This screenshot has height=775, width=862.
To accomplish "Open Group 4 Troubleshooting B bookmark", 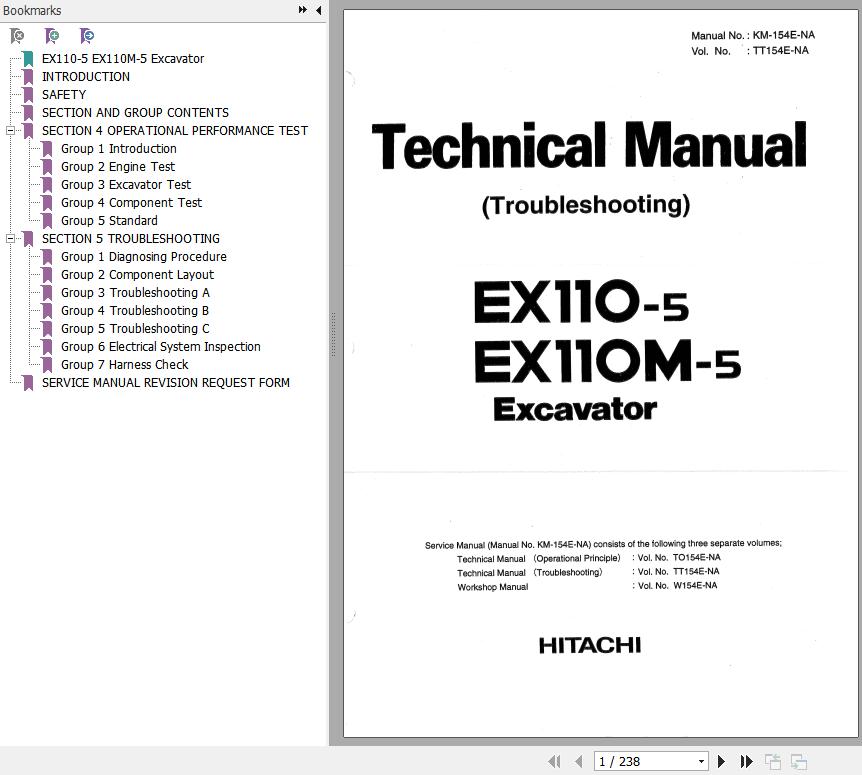I will [x=135, y=311].
